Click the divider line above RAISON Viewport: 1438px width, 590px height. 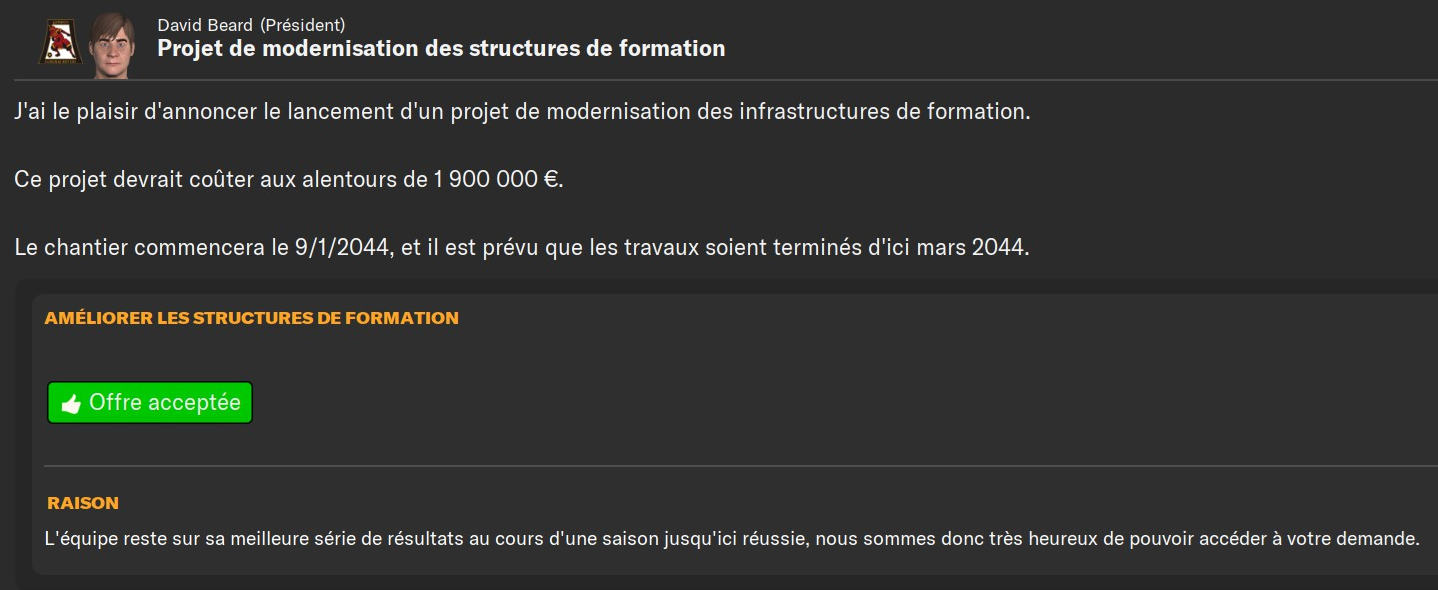pos(740,466)
